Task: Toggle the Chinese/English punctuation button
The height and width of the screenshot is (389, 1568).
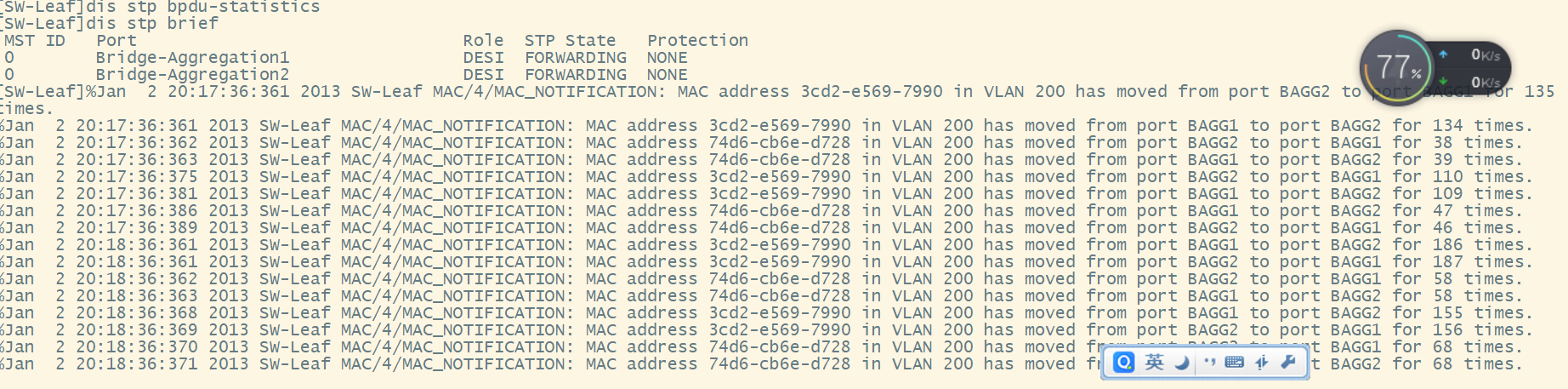Action: [1209, 363]
